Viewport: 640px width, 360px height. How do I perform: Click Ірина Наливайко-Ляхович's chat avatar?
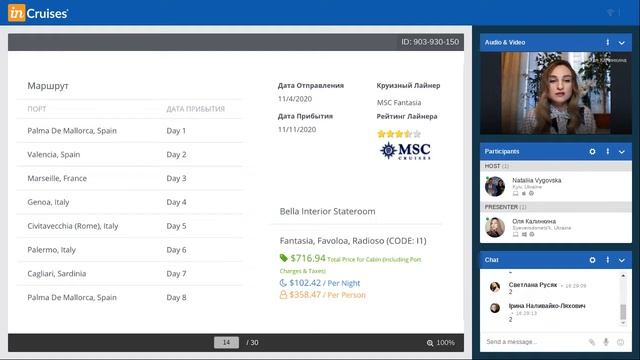(x=495, y=308)
